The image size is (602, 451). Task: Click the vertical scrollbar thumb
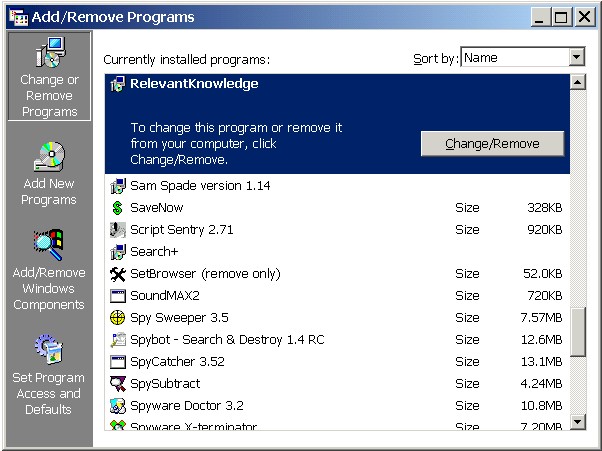click(578, 332)
